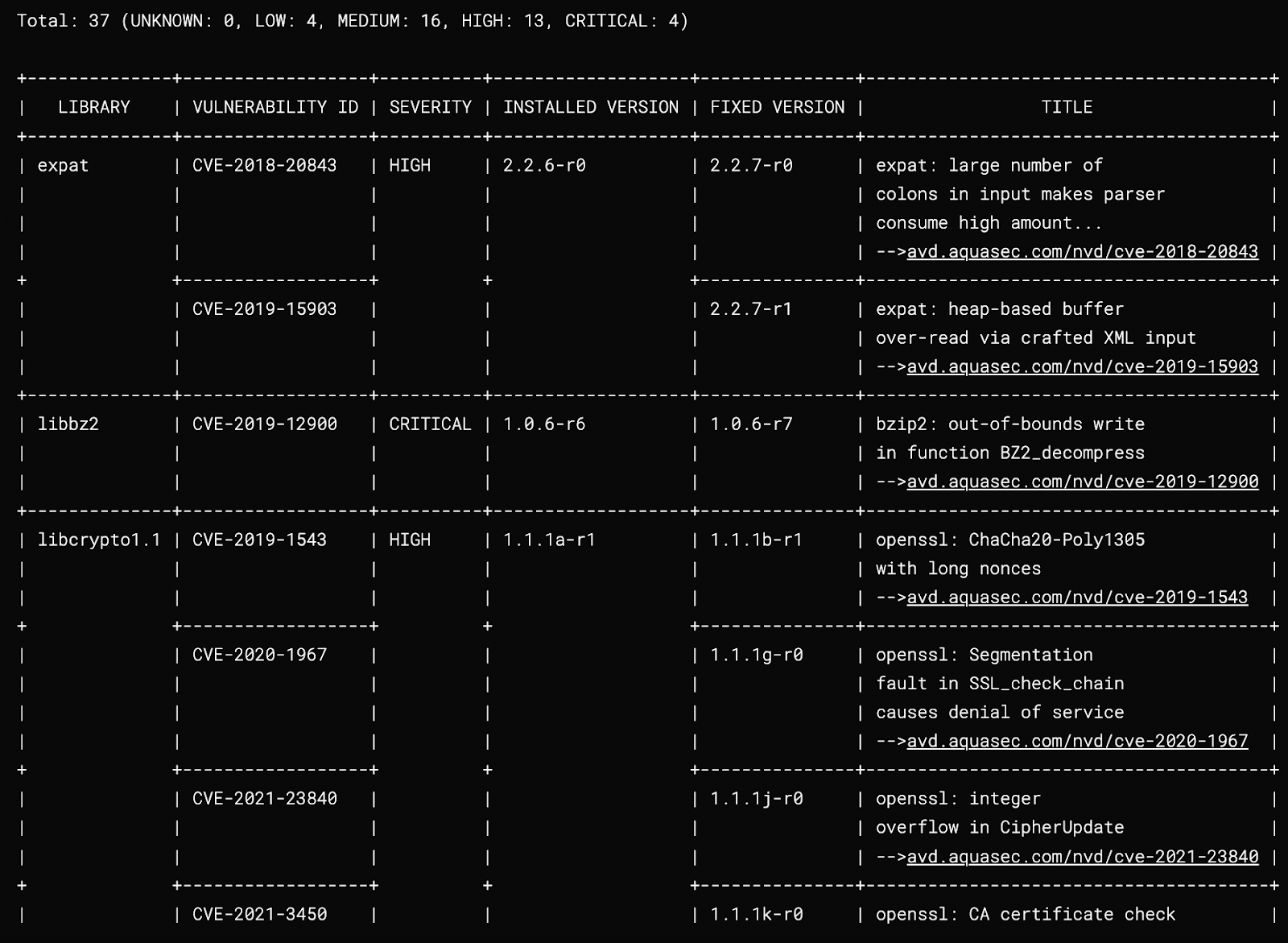Image resolution: width=1288 pixels, height=943 pixels.
Task: Click the HIGH severity cell for expat
Action: [x=410, y=166]
